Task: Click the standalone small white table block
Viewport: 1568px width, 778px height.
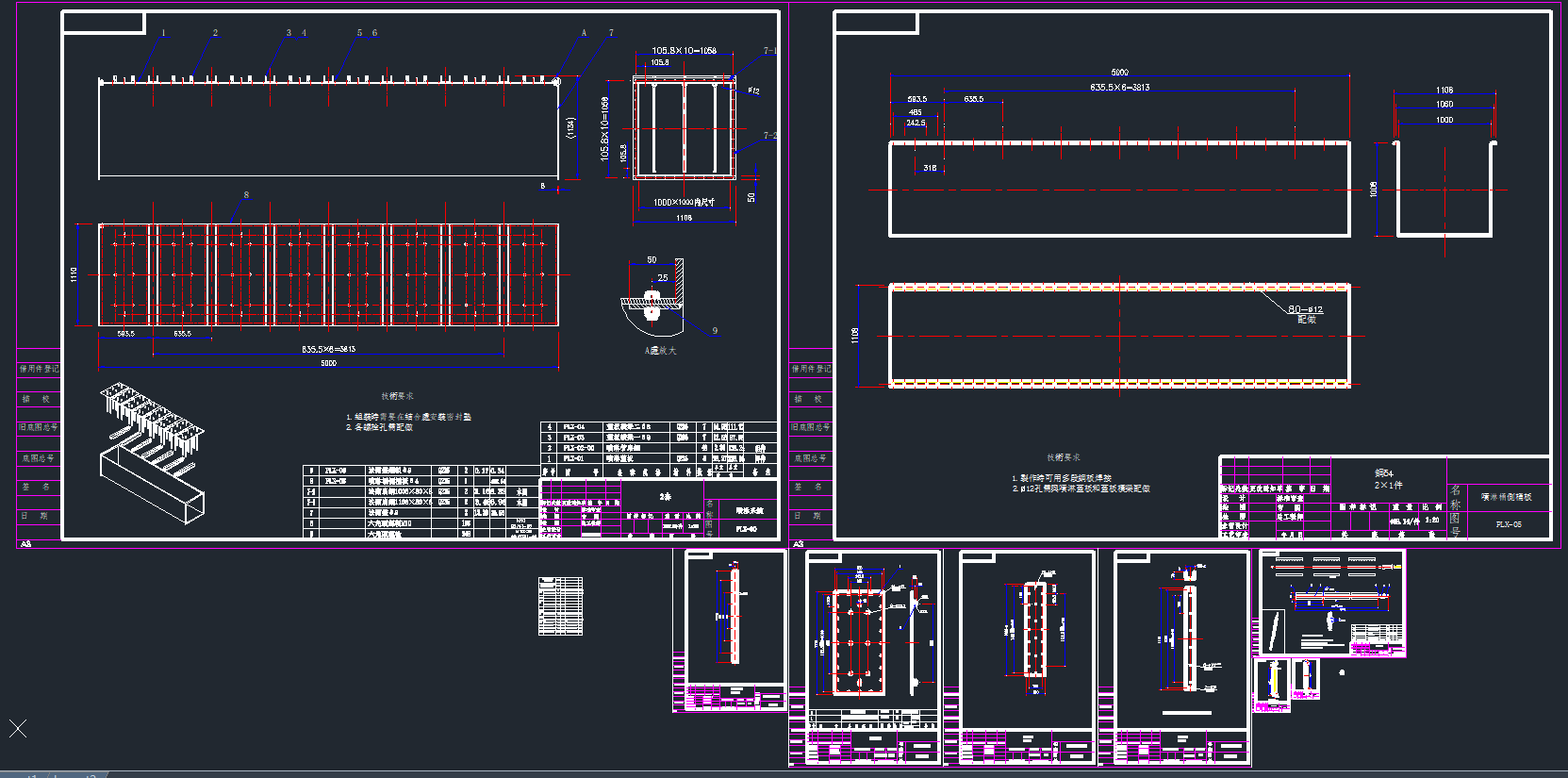Action: point(560,605)
